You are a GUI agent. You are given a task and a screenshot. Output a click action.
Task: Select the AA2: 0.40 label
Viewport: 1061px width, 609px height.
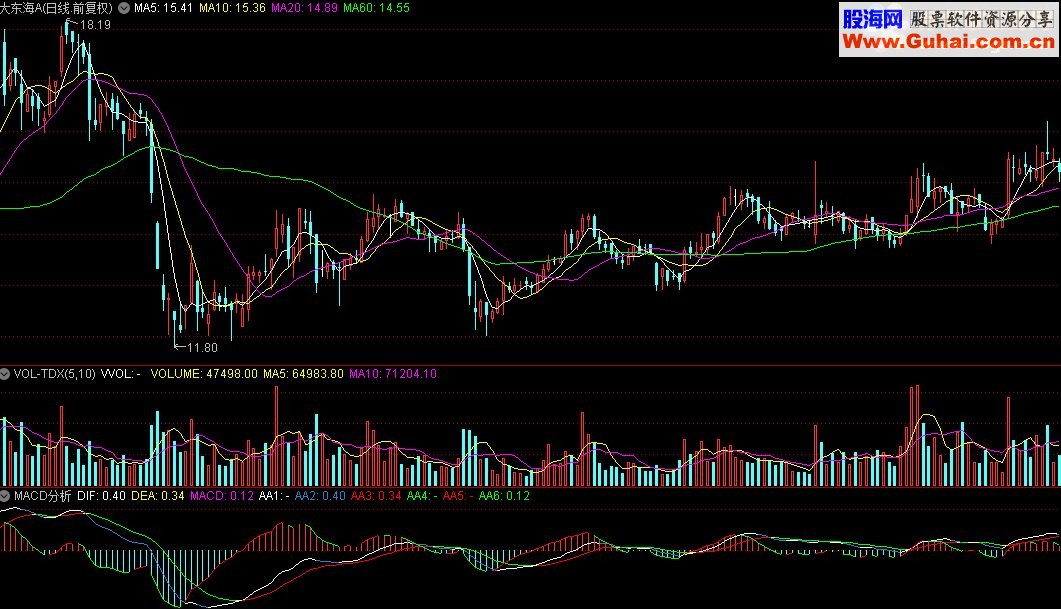tap(320, 496)
